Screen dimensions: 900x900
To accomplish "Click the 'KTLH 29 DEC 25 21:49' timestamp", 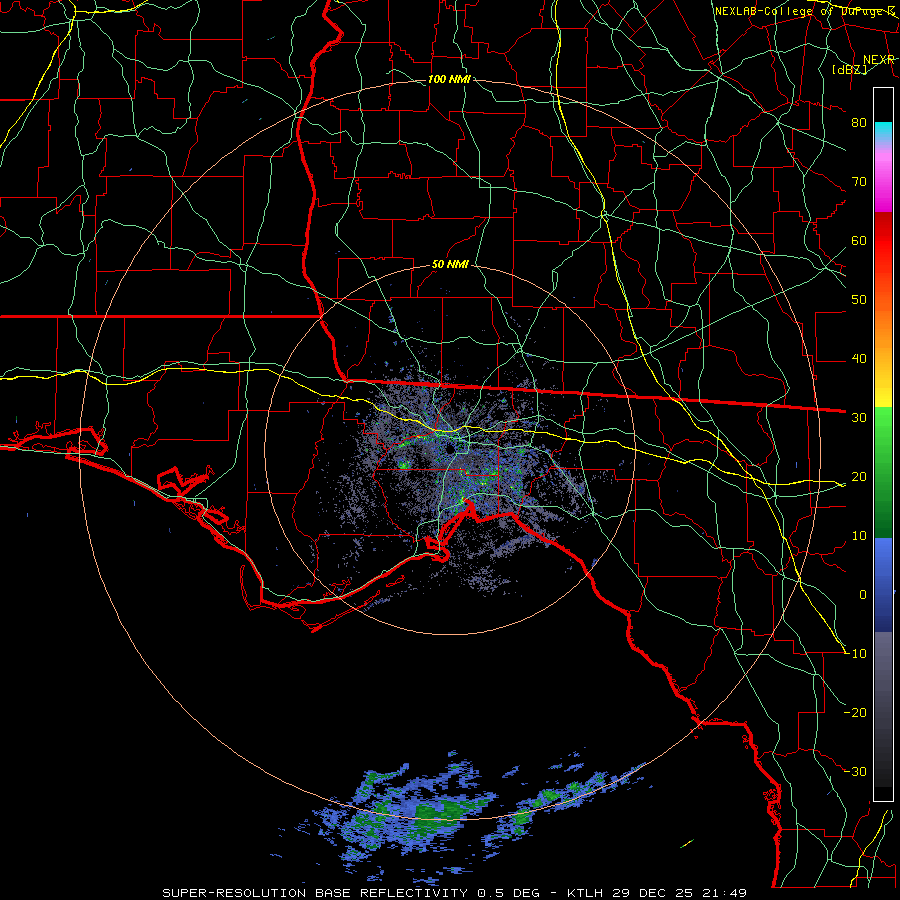I will [x=657, y=893].
